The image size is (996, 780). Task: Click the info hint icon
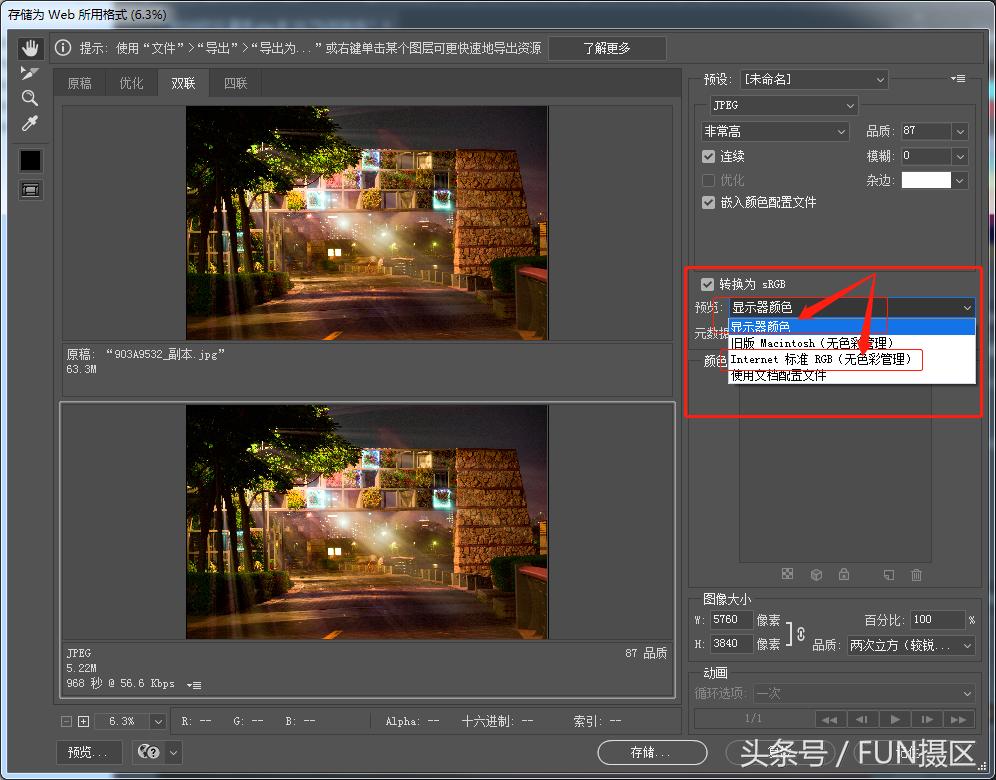click(x=63, y=48)
